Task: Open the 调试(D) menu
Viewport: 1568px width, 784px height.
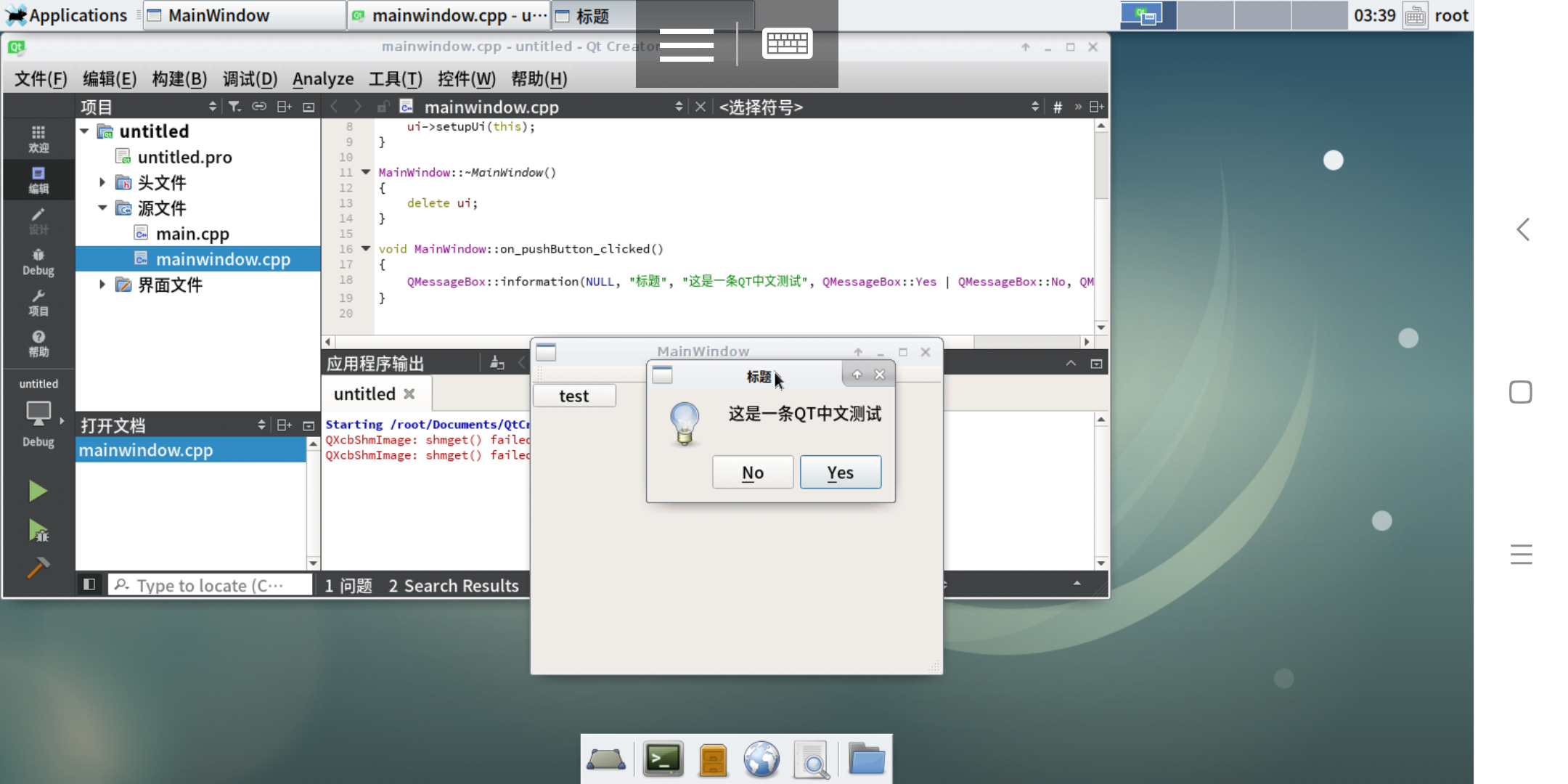Action: pyautogui.click(x=250, y=78)
